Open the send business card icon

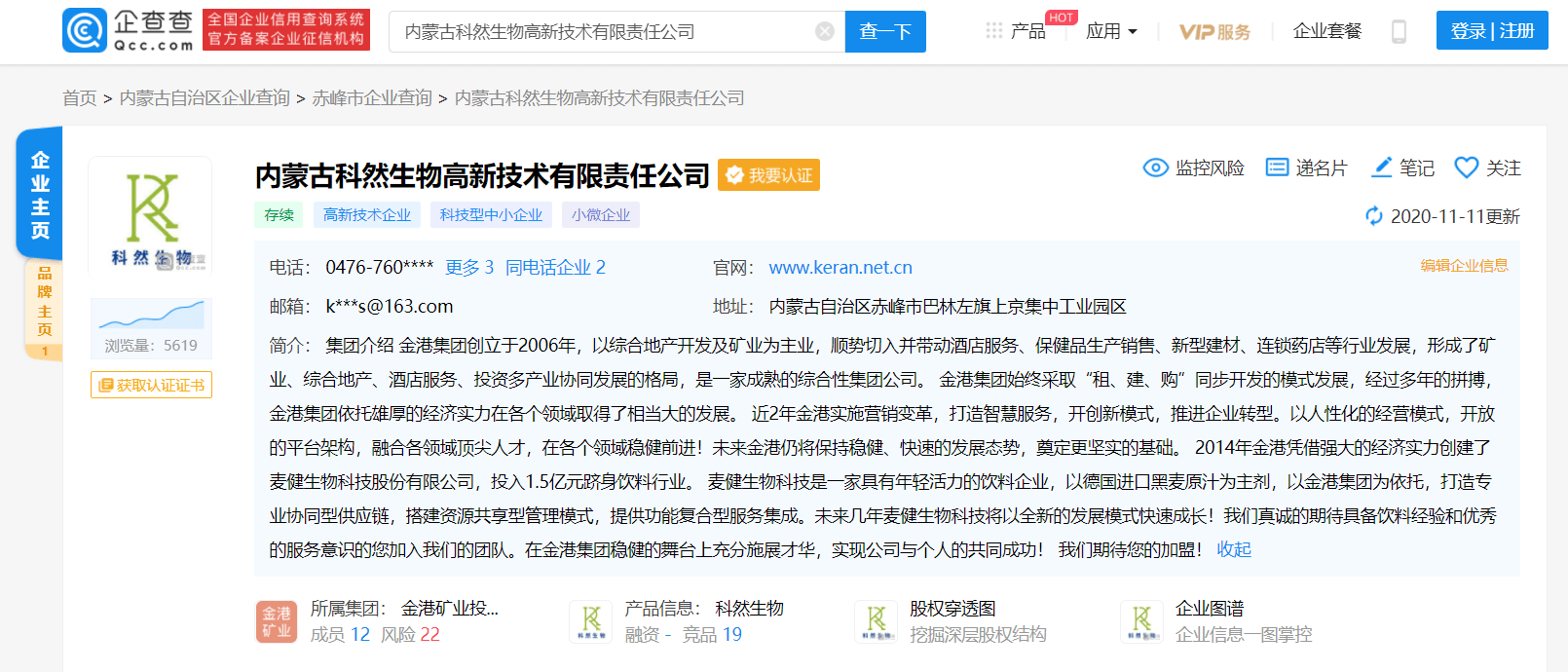click(1277, 168)
